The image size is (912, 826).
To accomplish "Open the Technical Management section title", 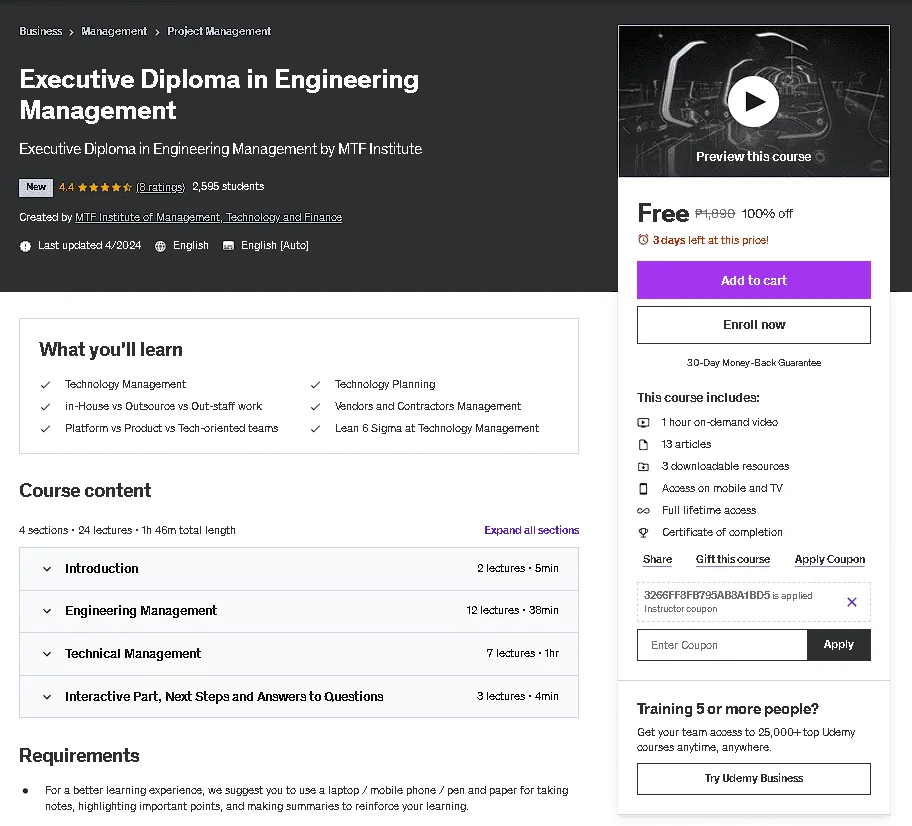I will pyautogui.click(x=133, y=654).
